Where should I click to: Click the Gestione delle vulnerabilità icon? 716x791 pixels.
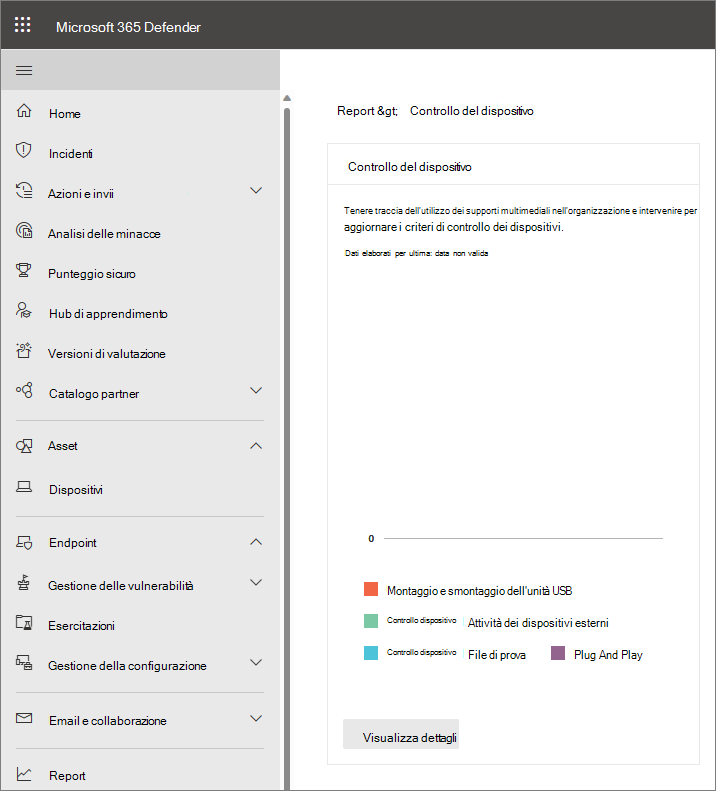click(24, 582)
